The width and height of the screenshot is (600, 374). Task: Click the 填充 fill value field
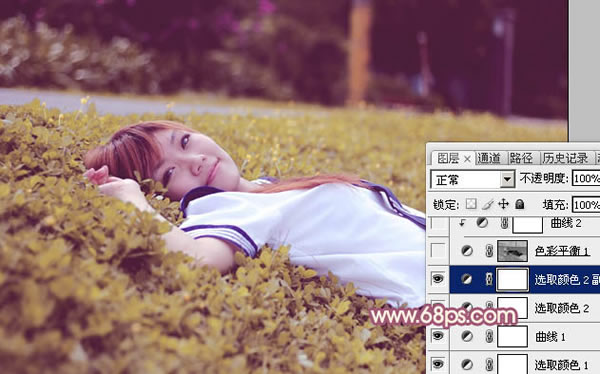586,205
